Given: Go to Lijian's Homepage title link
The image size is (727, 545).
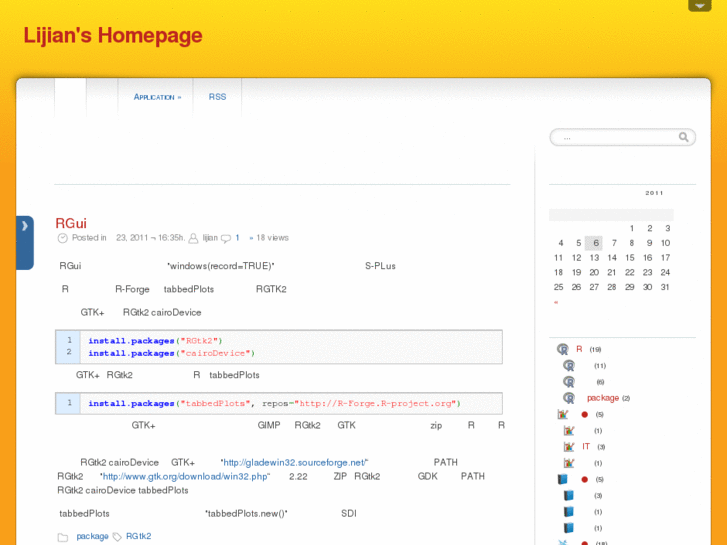Looking at the screenshot, I should coord(113,35).
